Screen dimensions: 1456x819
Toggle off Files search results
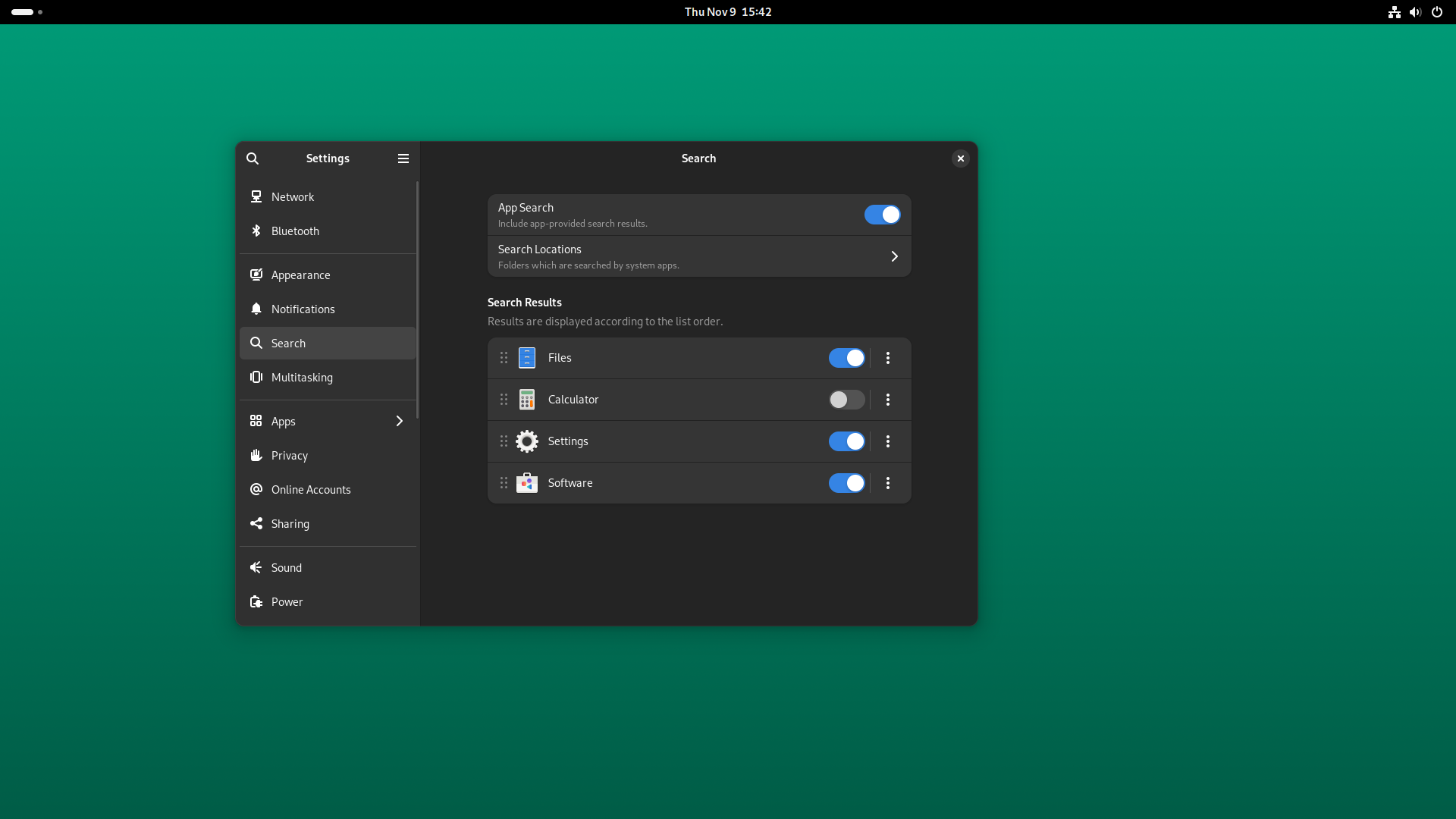click(x=847, y=358)
